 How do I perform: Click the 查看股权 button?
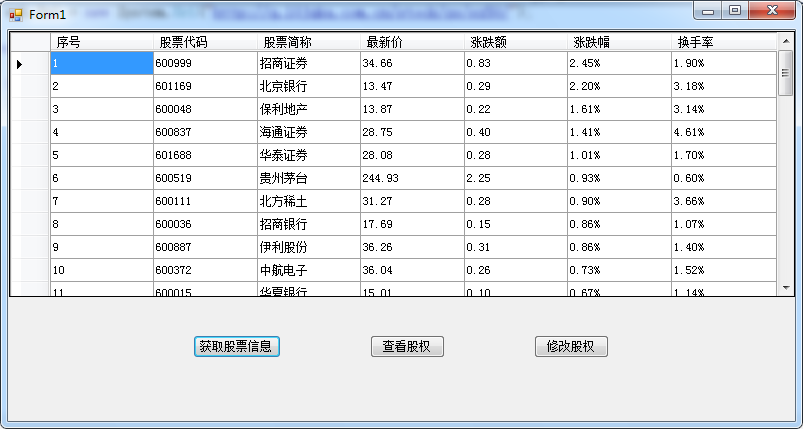(x=407, y=347)
